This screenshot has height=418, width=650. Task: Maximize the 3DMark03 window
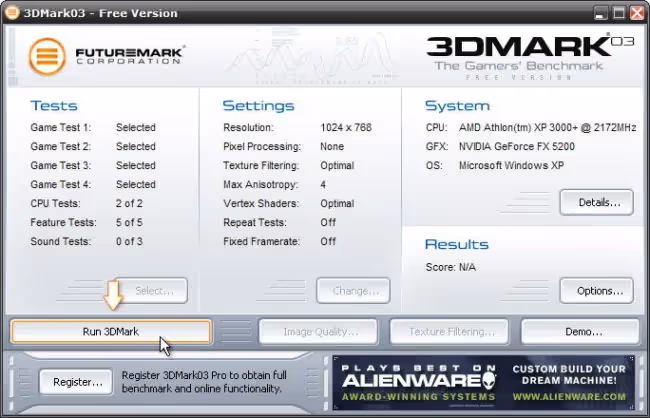tap(619, 13)
